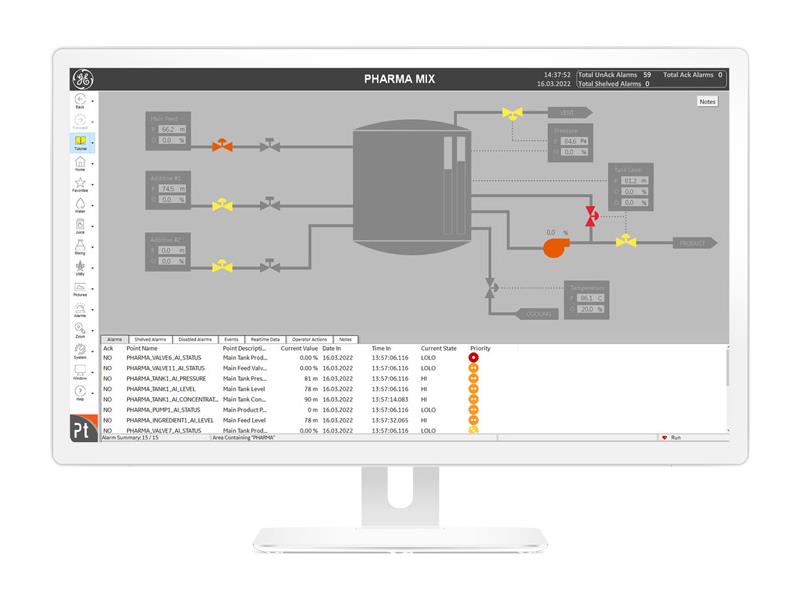The width and height of the screenshot is (800, 600).
Task: Click Main Feed value field 66.2
Action: coord(171,130)
